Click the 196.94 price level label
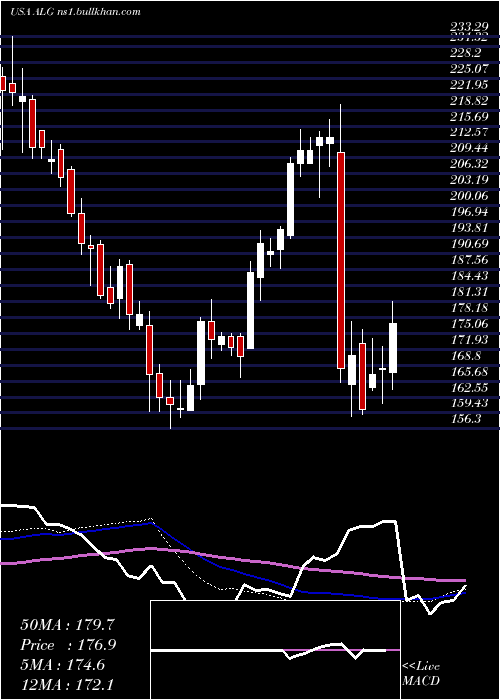The image size is (500, 700). 469,212
